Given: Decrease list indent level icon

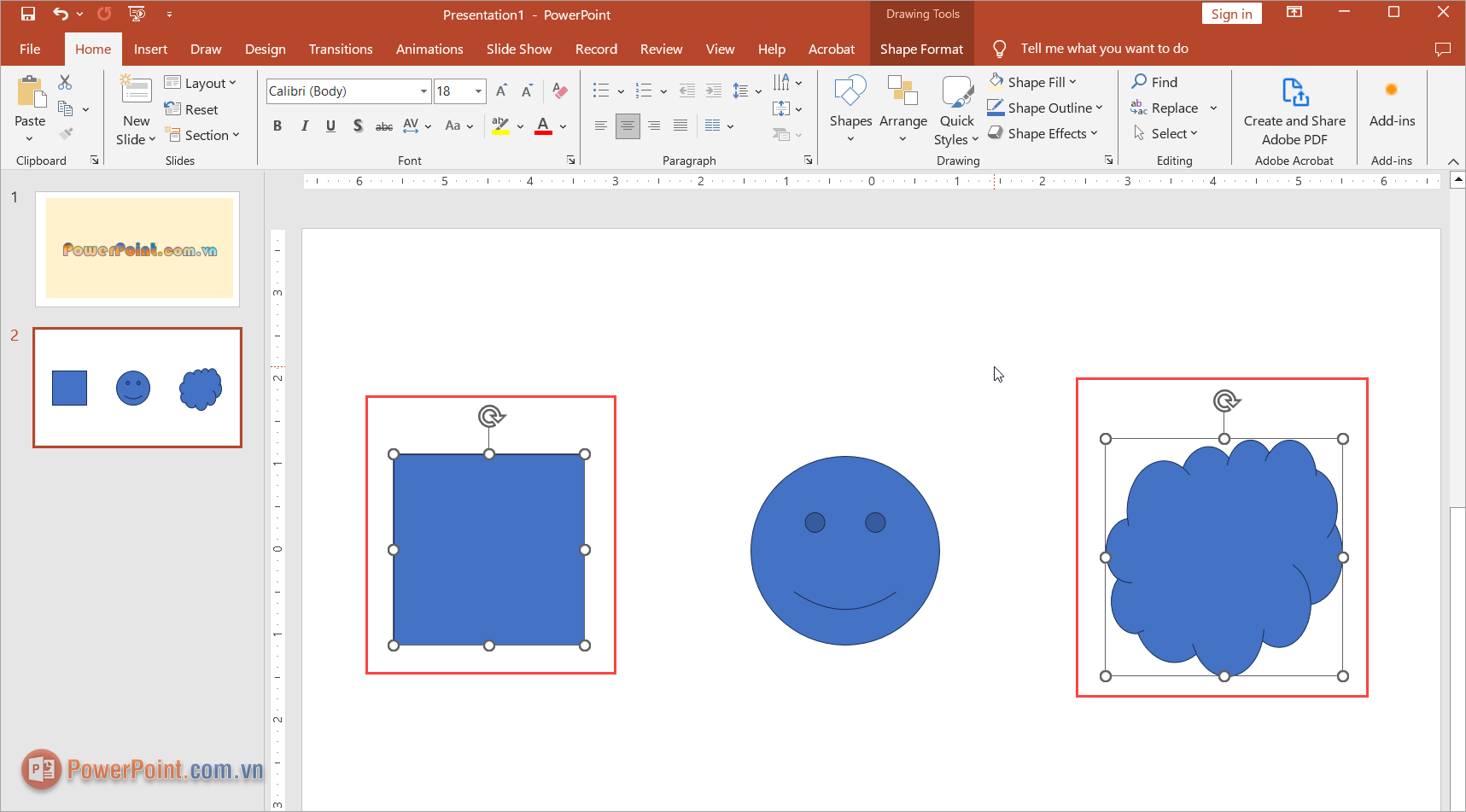Looking at the screenshot, I should click(686, 91).
